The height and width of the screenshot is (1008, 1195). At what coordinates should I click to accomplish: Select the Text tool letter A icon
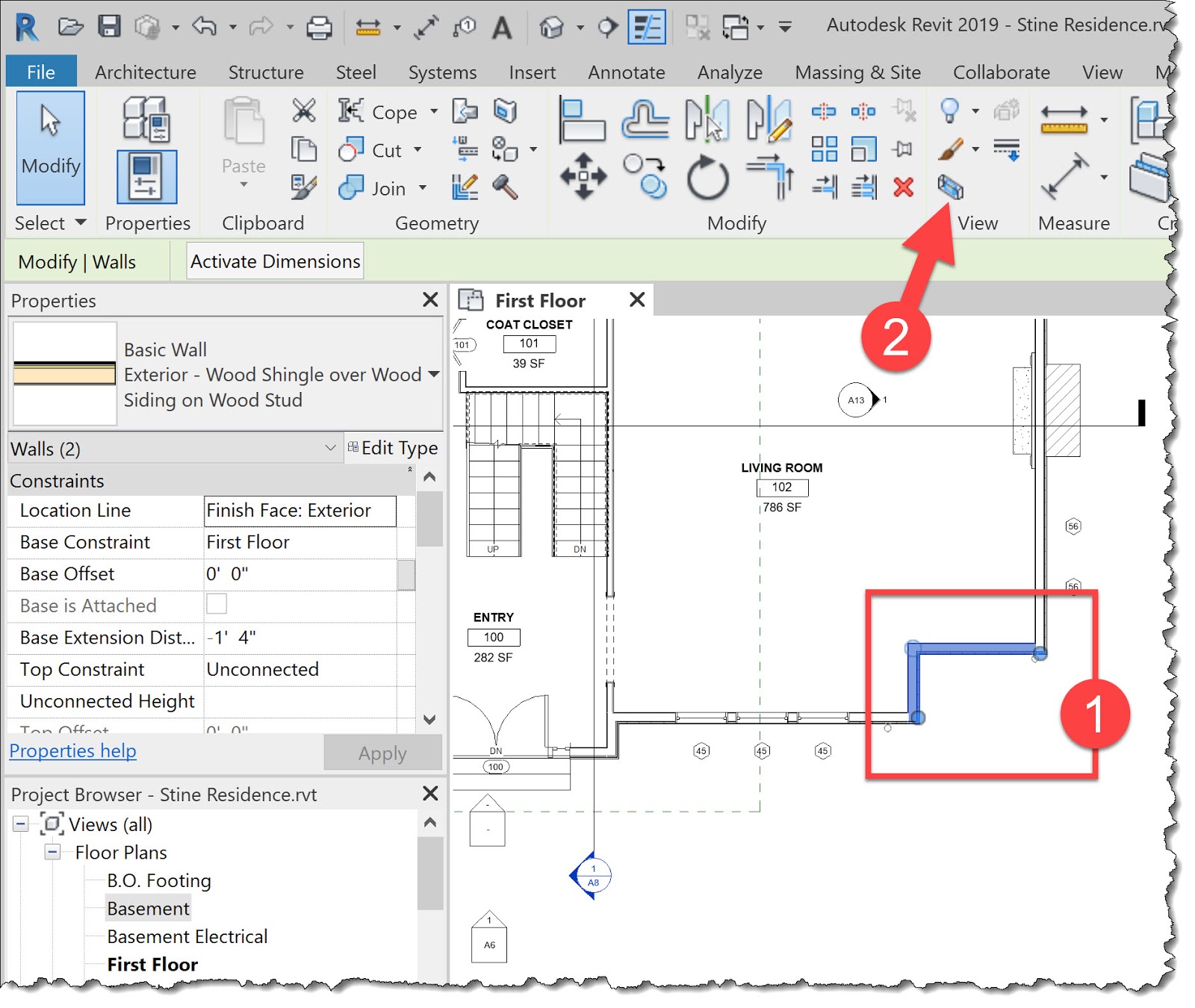[502, 28]
